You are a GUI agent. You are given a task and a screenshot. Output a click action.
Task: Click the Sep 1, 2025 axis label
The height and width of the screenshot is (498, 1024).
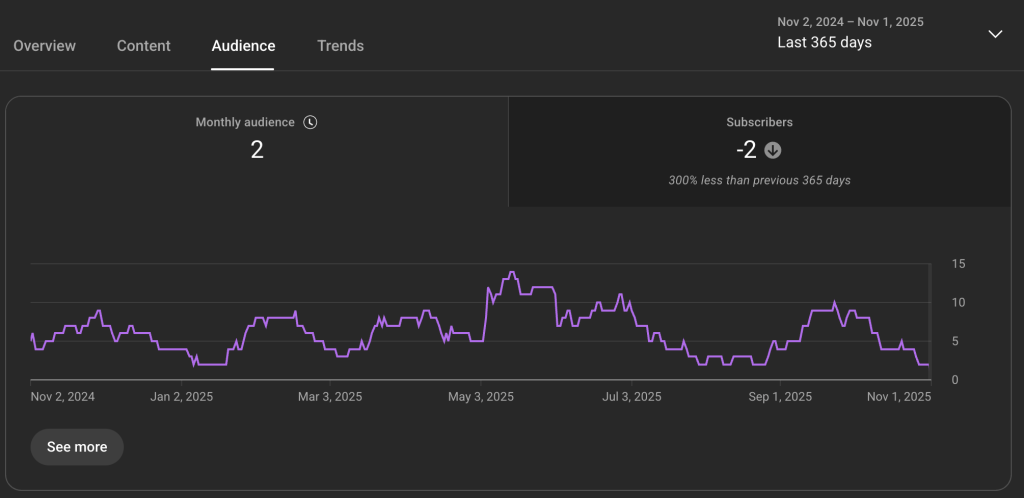pos(780,397)
